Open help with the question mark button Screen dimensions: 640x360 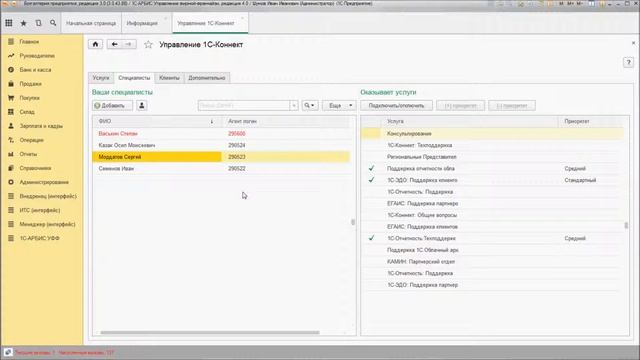[628, 62]
